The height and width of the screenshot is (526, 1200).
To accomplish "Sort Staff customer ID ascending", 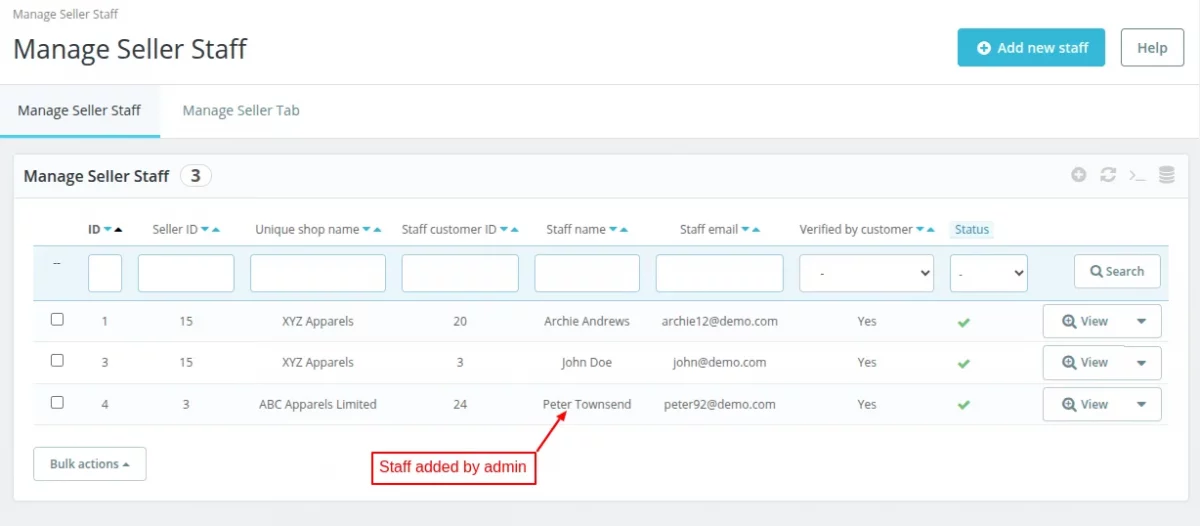I will click(x=514, y=229).
